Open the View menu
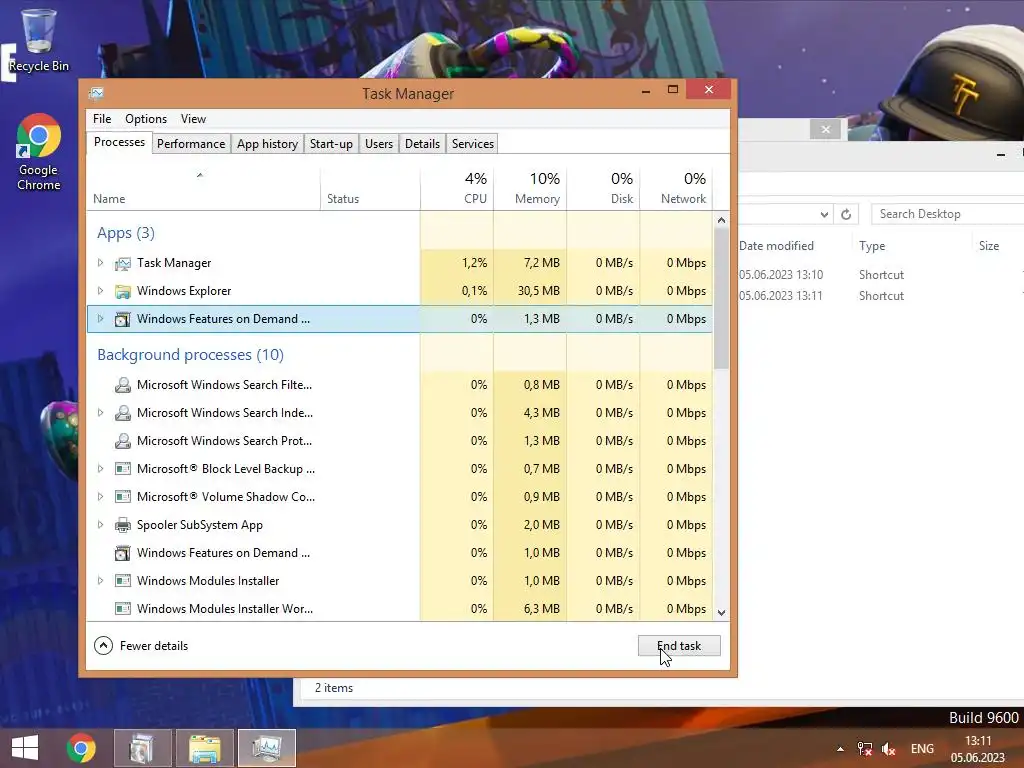1024x768 pixels. coord(193,119)
